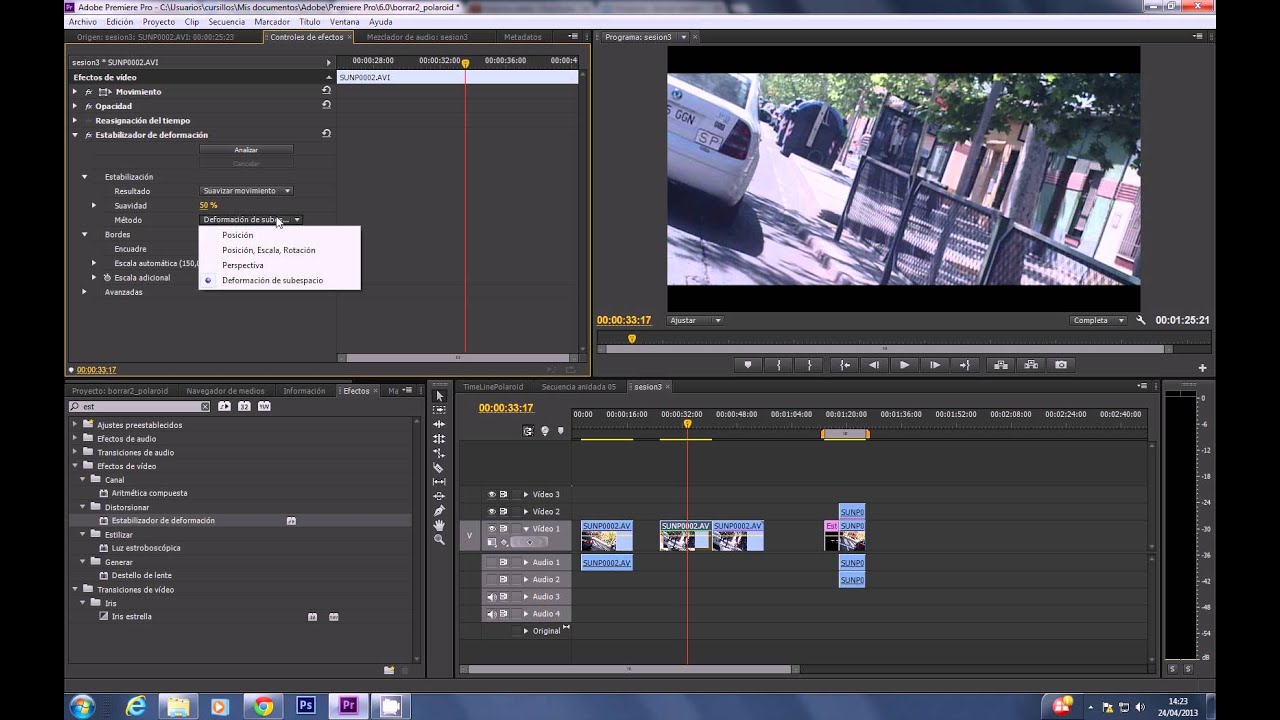The image size is (1280, 720).
Task: Choose Perspectiva method option
Action: 243,265
